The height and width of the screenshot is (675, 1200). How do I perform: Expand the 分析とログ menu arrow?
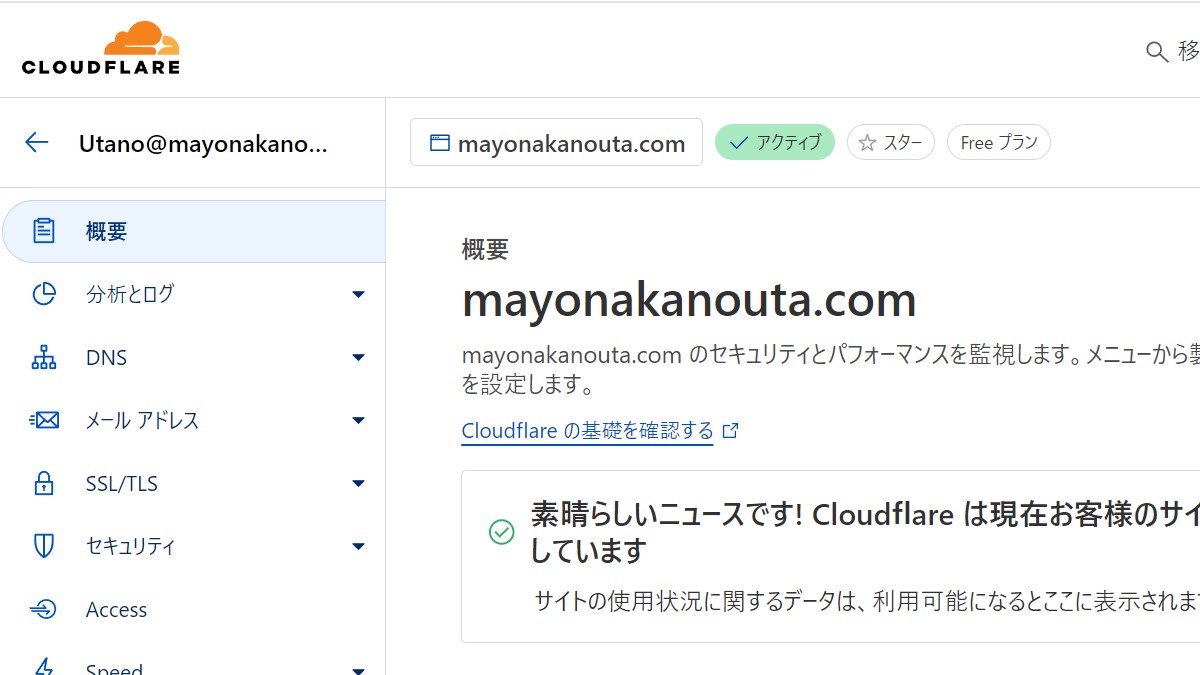(359, 295)
